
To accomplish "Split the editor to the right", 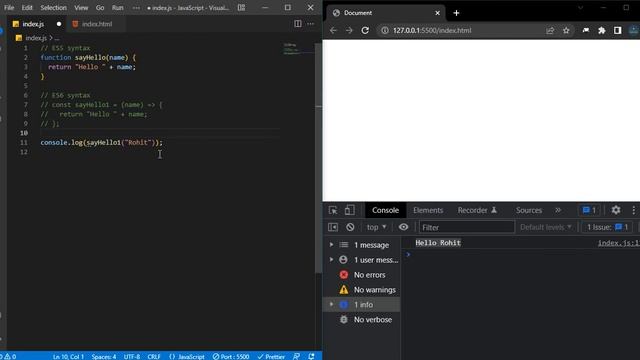I will pos(298,24).
